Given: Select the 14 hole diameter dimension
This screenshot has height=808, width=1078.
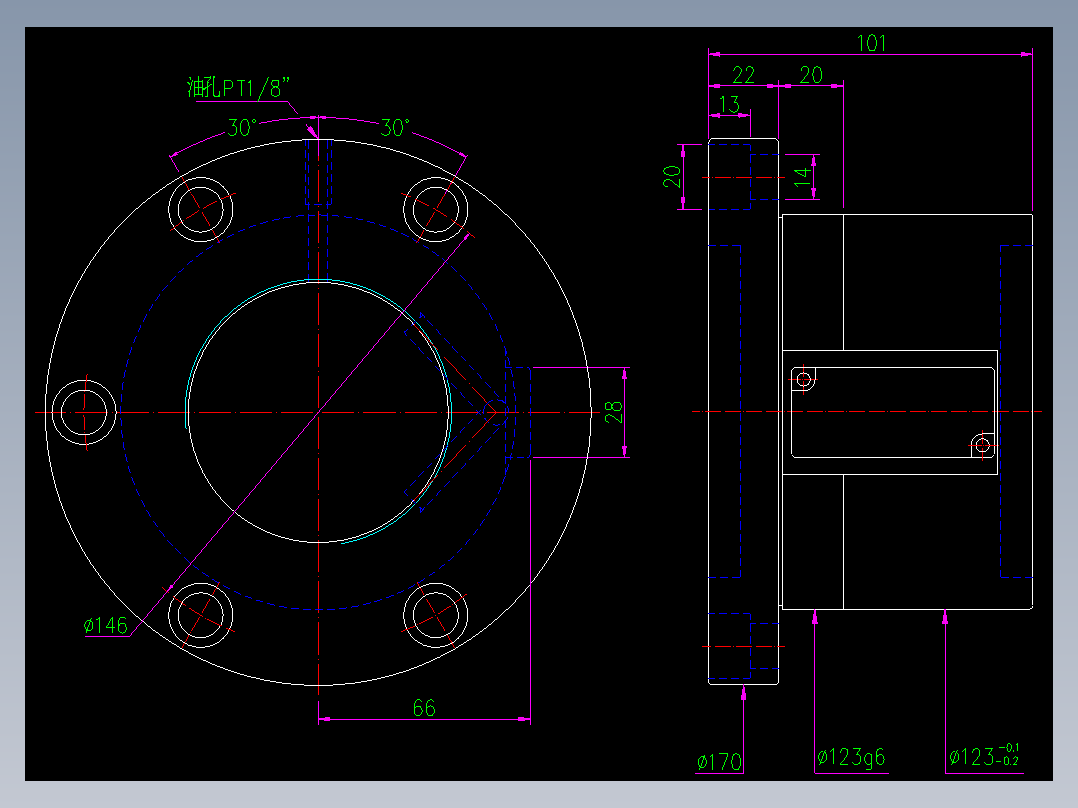Looking at the screenshot, I should 802,177.
